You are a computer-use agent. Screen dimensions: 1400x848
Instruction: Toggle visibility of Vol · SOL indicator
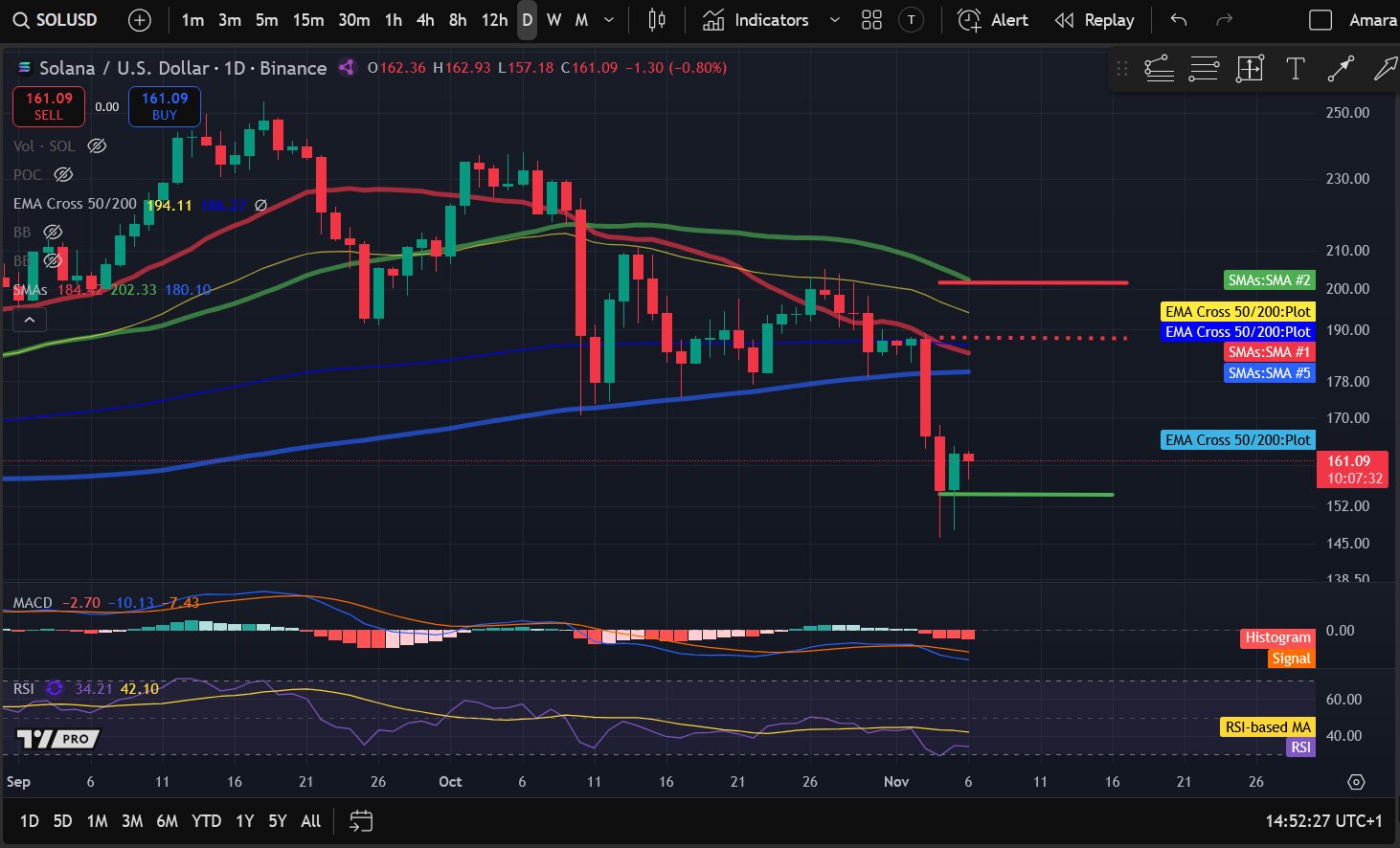coord(96,145)
